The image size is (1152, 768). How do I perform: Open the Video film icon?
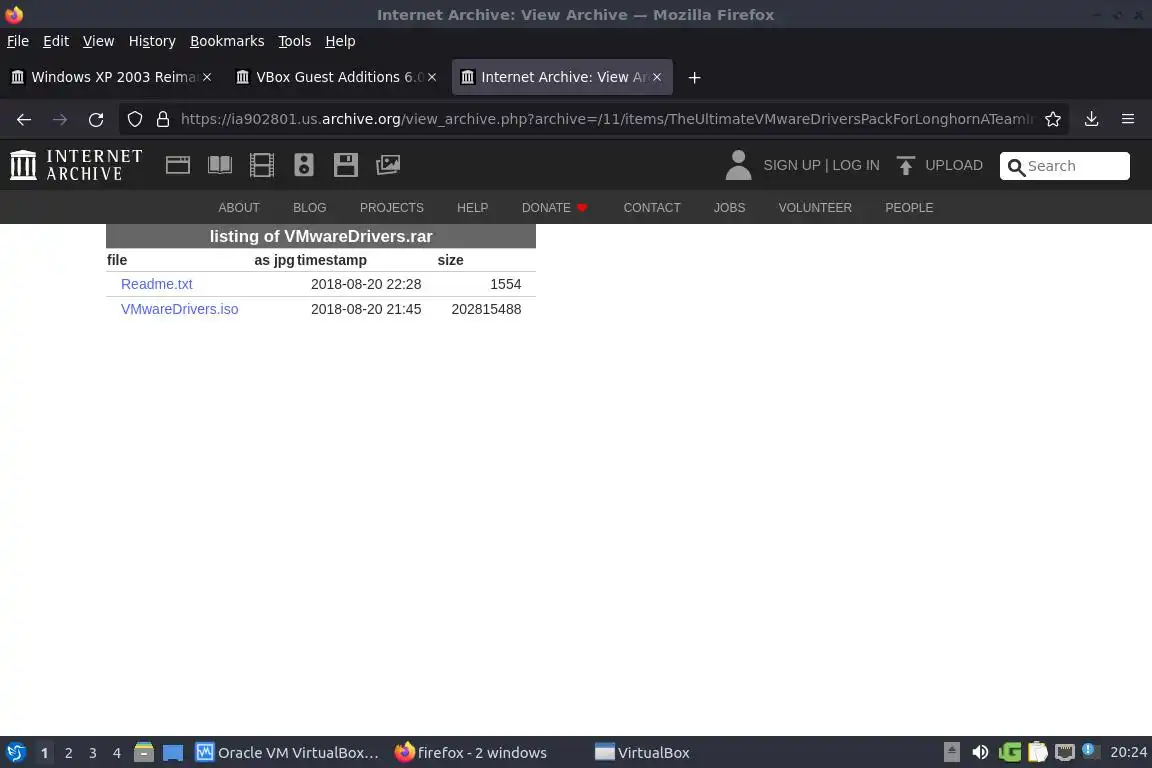point(262,165)
